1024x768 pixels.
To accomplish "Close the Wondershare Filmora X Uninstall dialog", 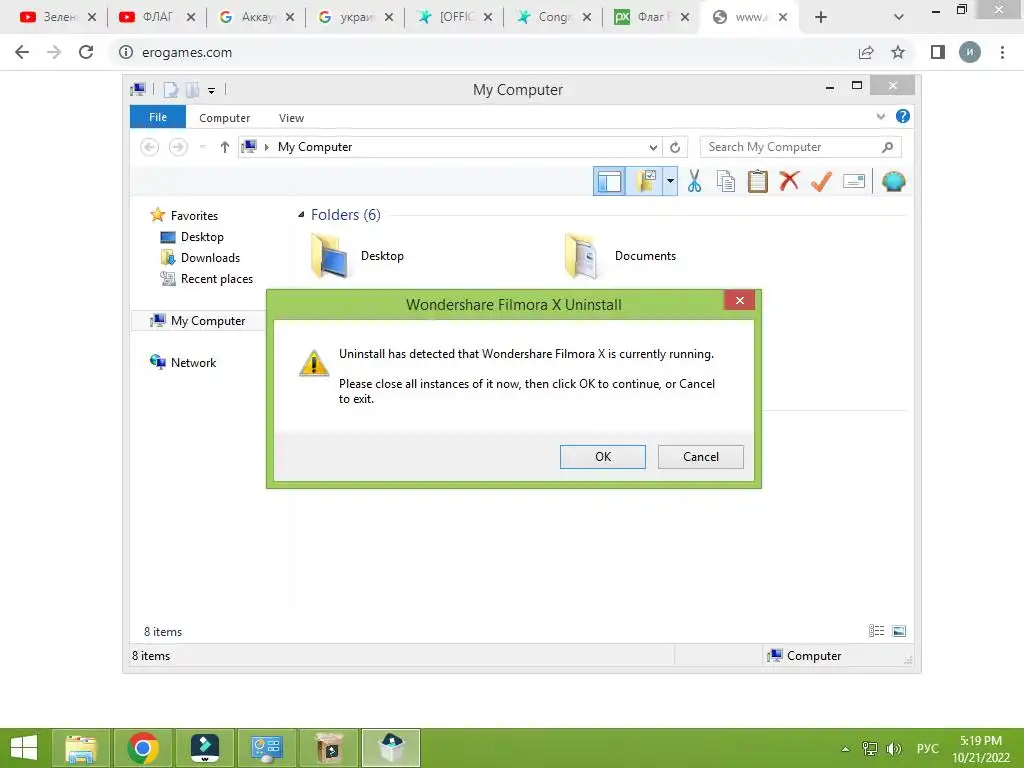I will point(739,300).
